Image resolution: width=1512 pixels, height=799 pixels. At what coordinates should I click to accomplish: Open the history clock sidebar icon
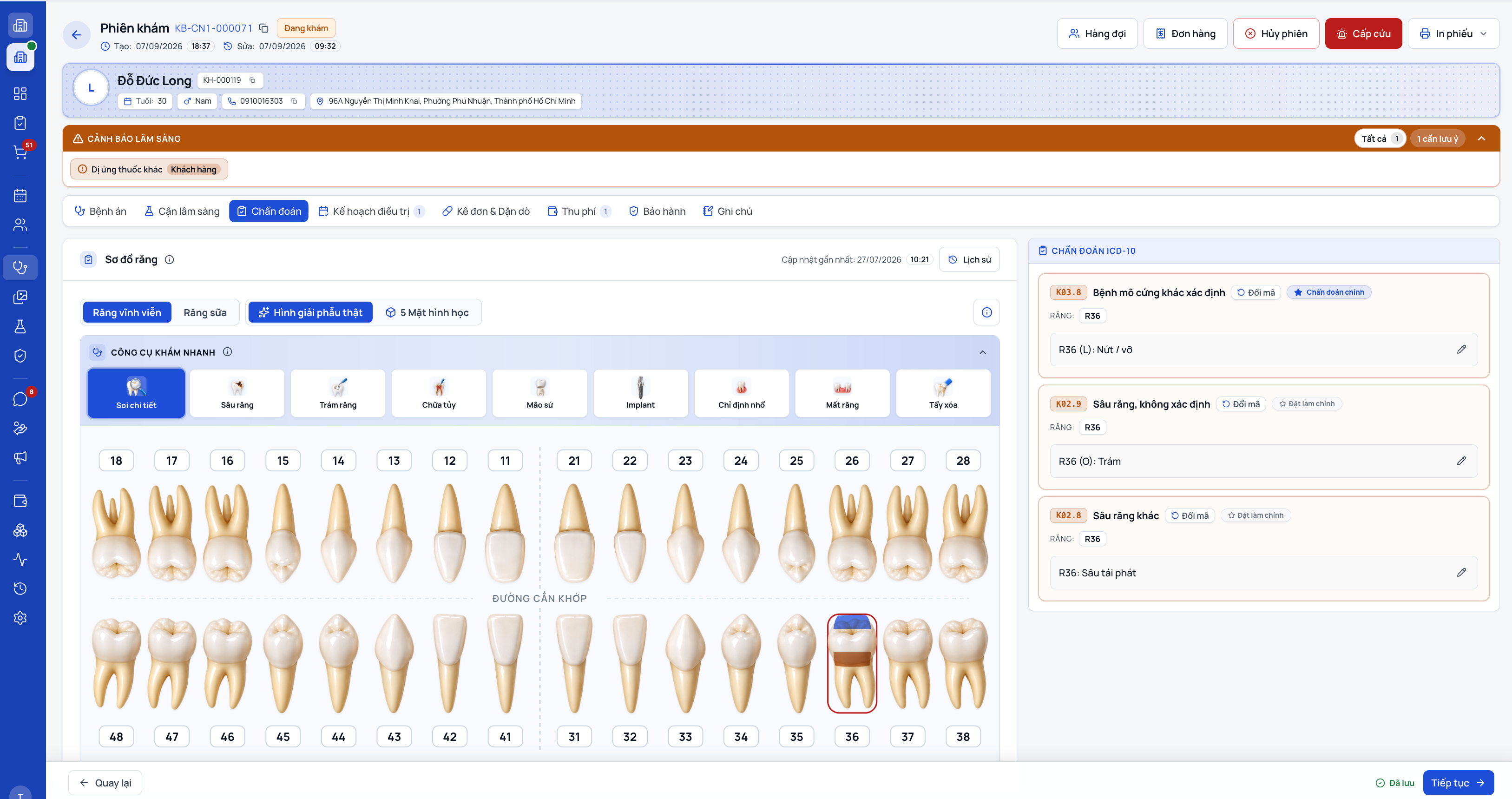coord(20,588)
